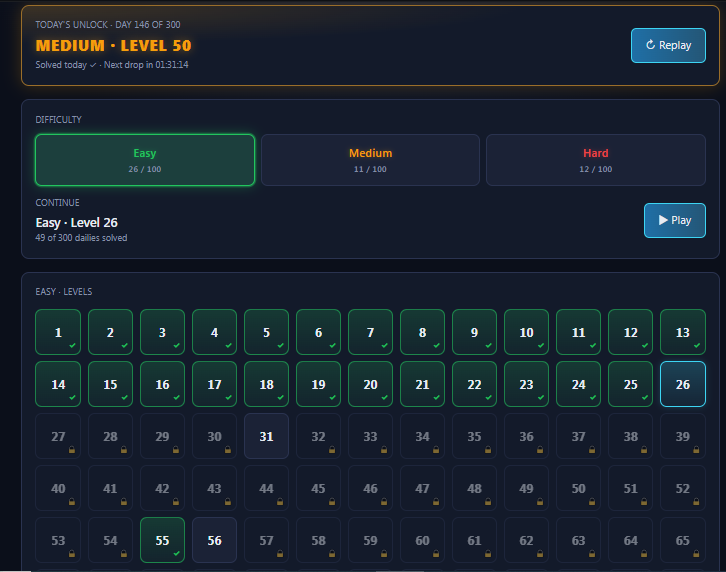Select the Easy difficulty tab
726x572 pixels.
tap(145, 160)
